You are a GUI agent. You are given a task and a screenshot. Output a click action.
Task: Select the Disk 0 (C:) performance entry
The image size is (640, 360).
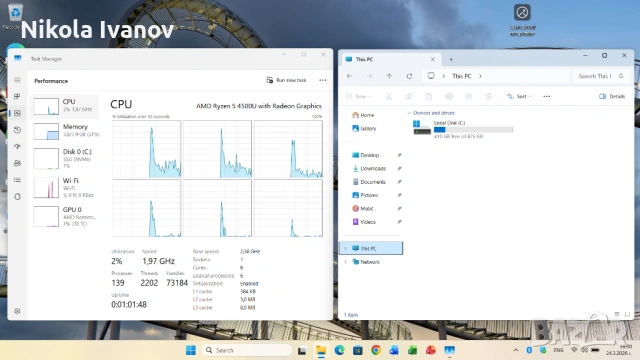(64, 158)
